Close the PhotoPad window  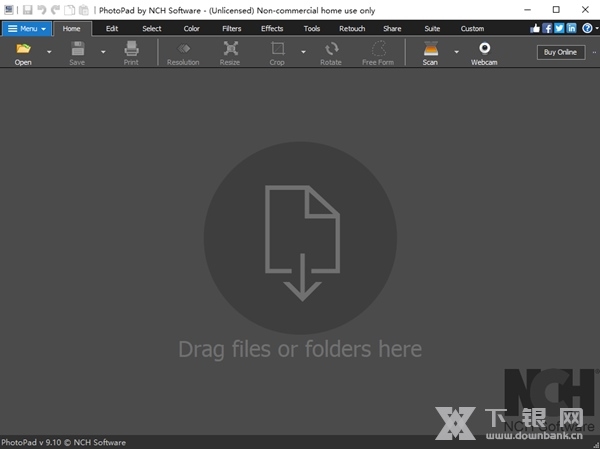coord(585,10)
